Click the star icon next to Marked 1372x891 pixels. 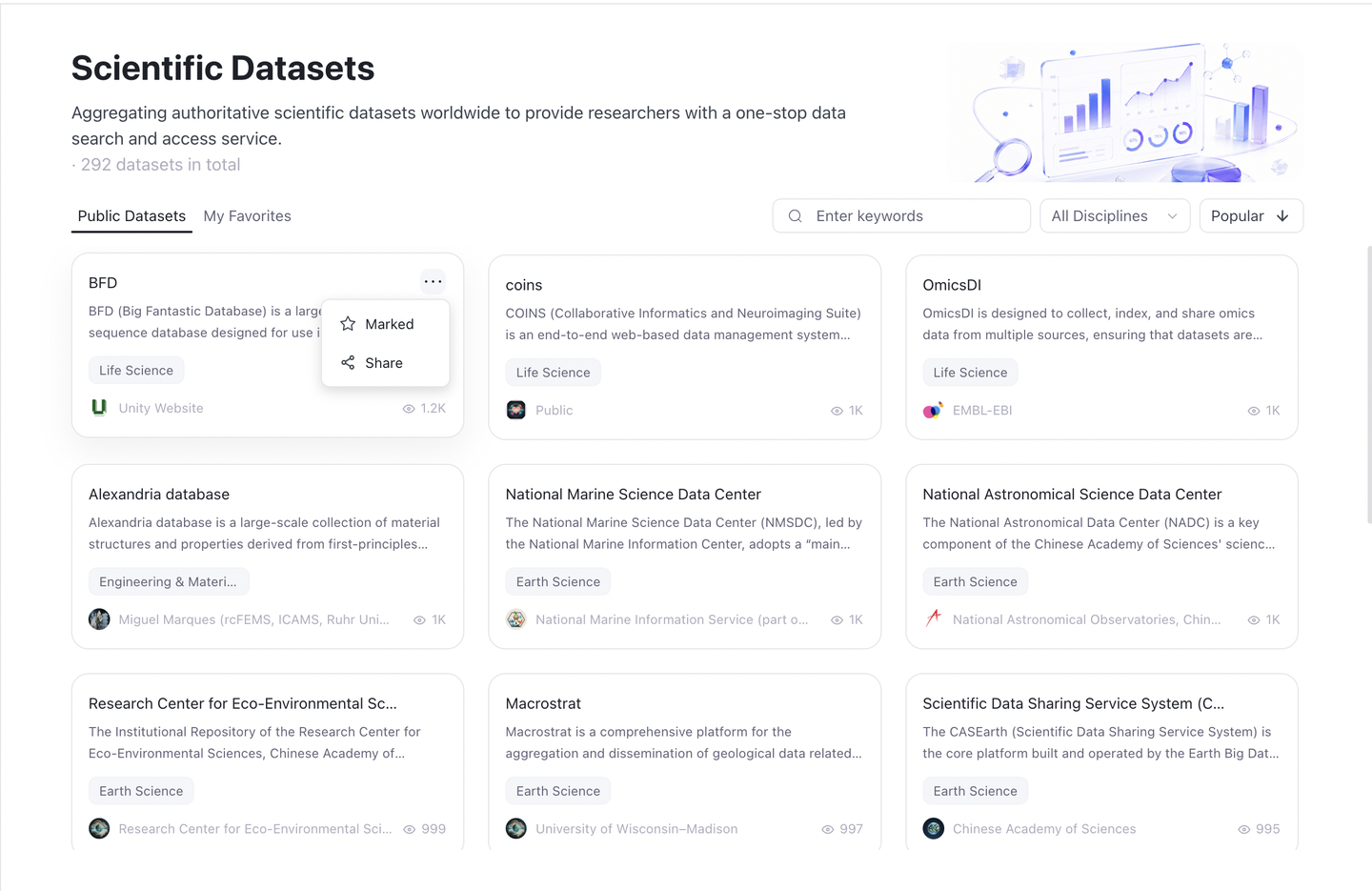tap(348, 324)
